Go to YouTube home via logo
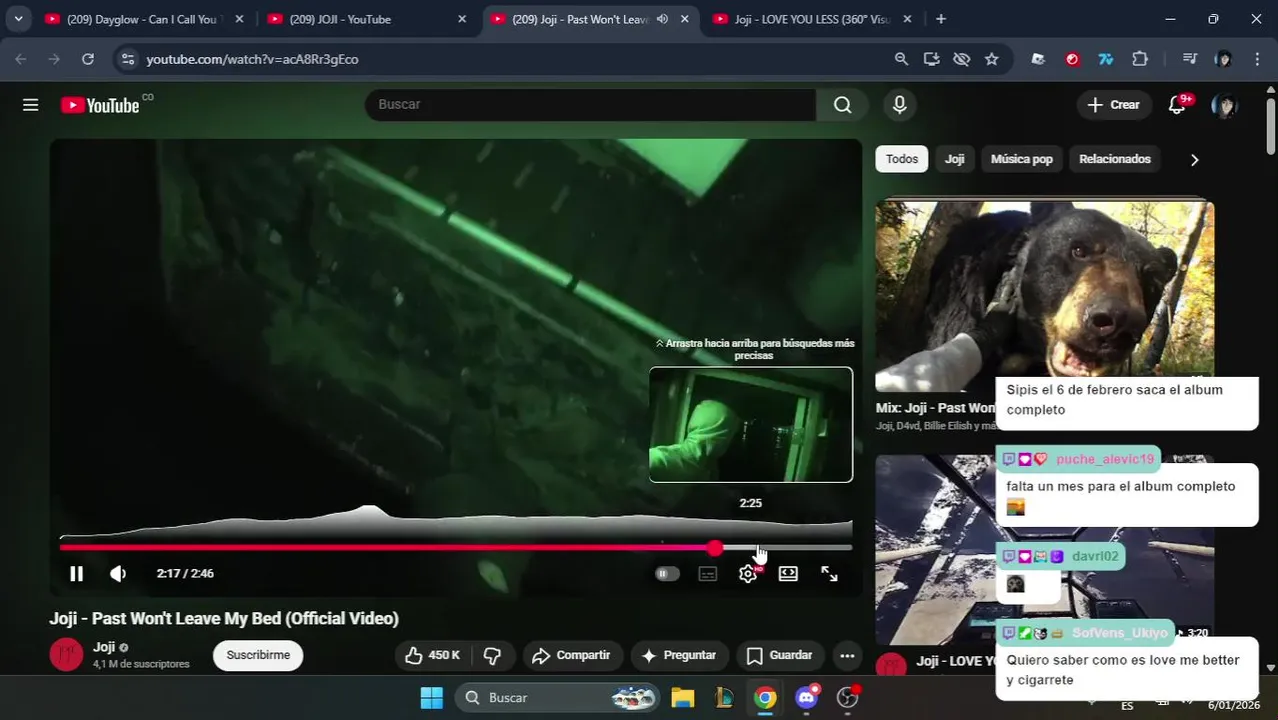Image resolution: width=1278 pixels, height=720 pixels. click(x=100, y=105)
